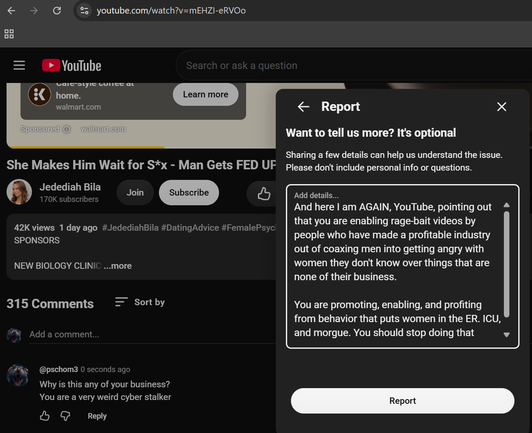Open the Sort by comments dropdown

tap(140, 302)
